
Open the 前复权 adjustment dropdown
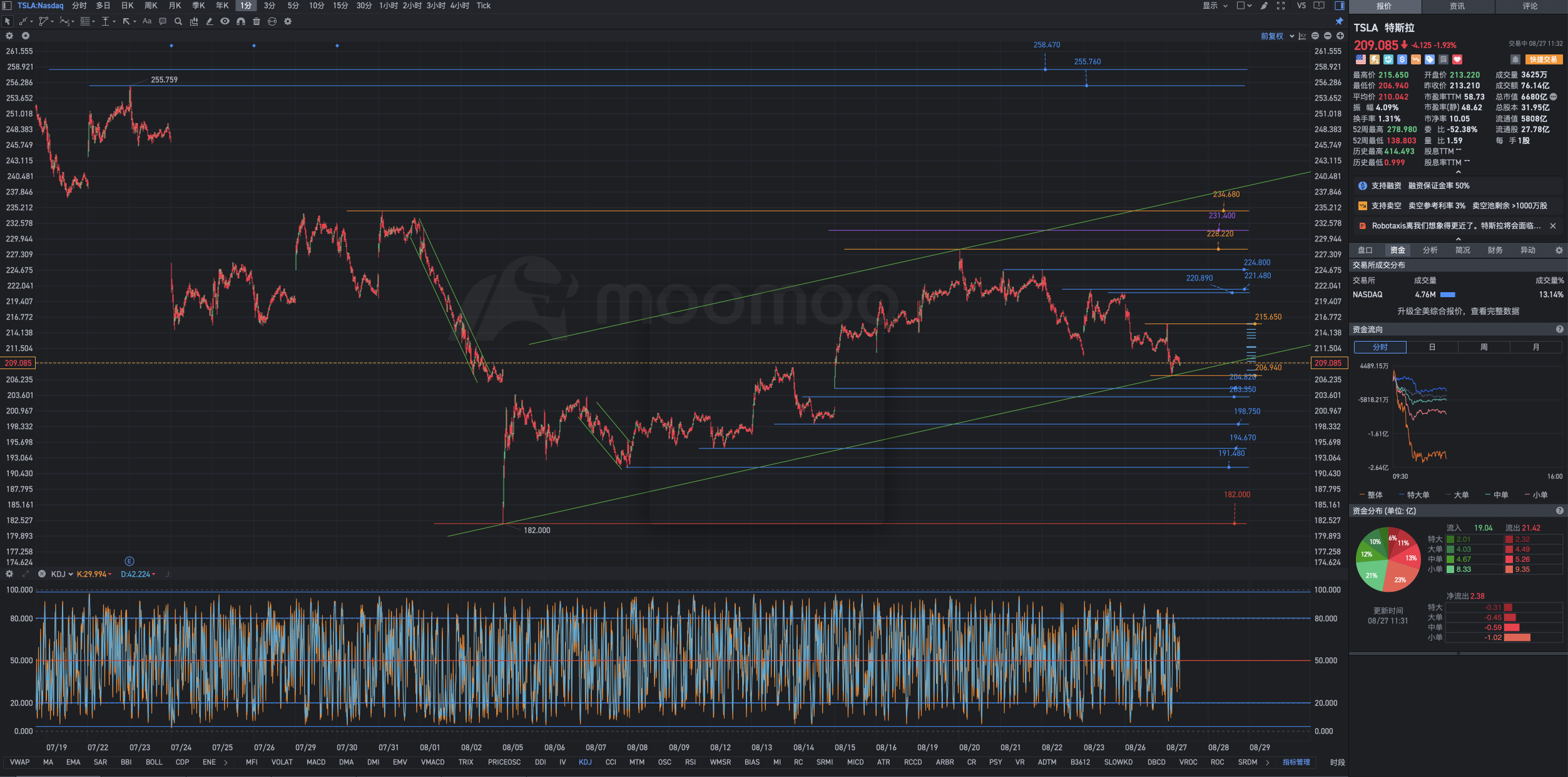[x=1277, y=36]
